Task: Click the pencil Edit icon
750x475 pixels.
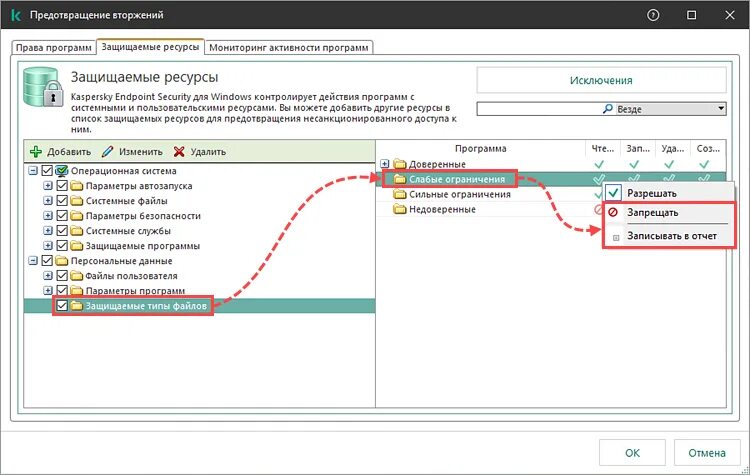Action: 108,152
